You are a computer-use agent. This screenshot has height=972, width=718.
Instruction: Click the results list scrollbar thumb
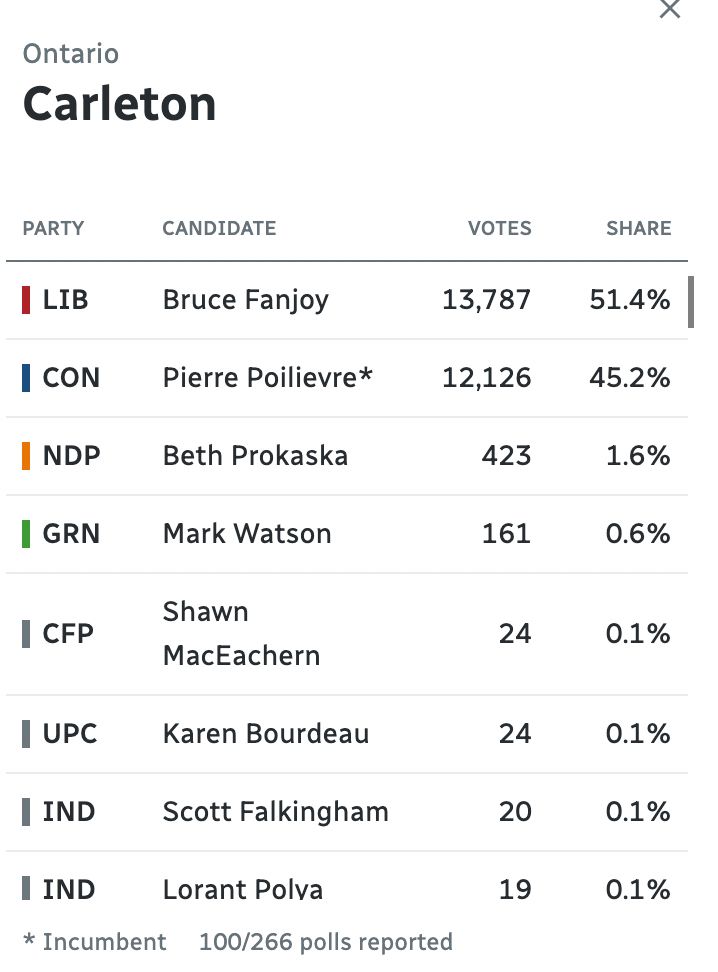tap(690, 302)
